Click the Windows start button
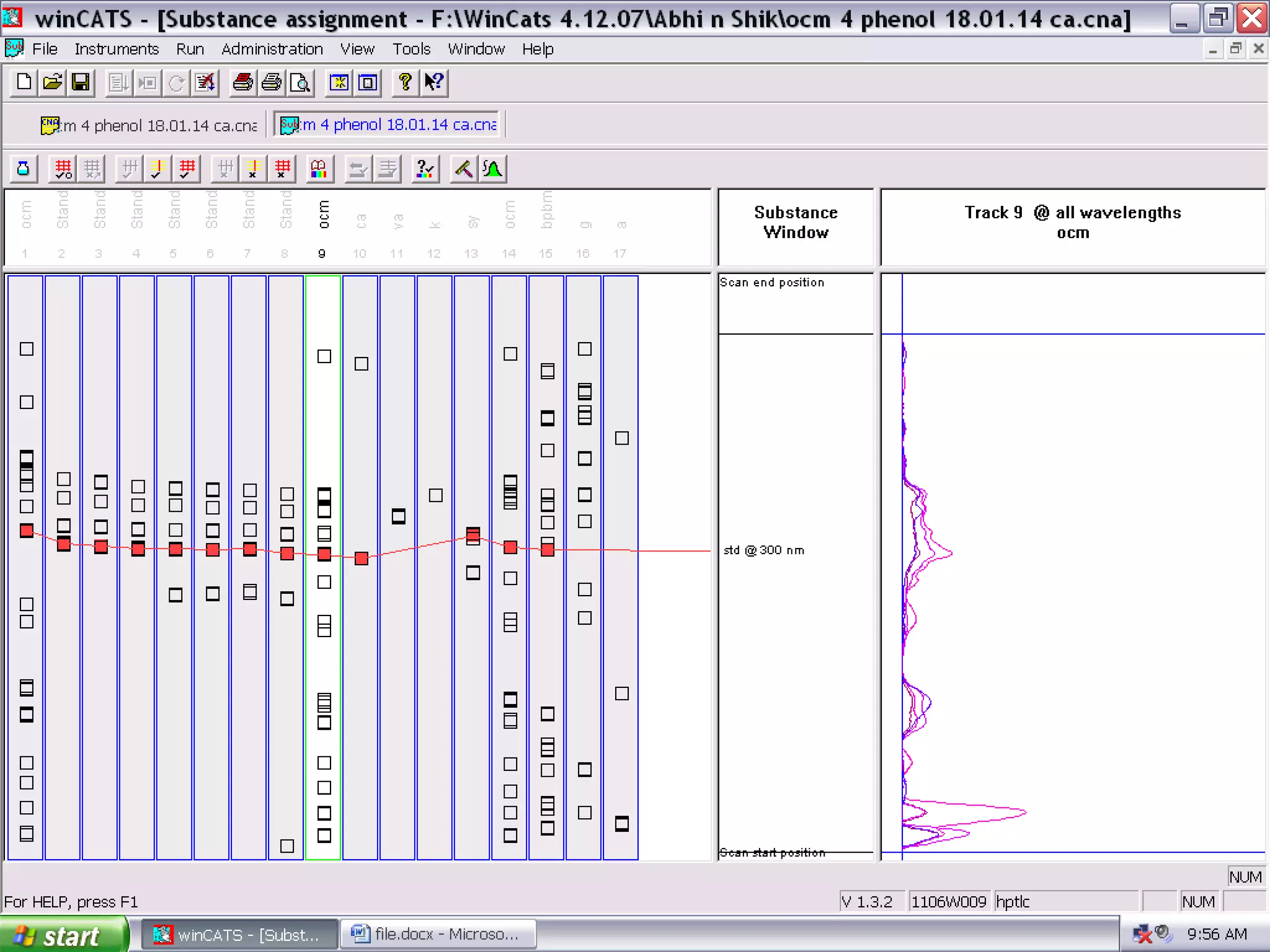 click(x=62, y=935)
